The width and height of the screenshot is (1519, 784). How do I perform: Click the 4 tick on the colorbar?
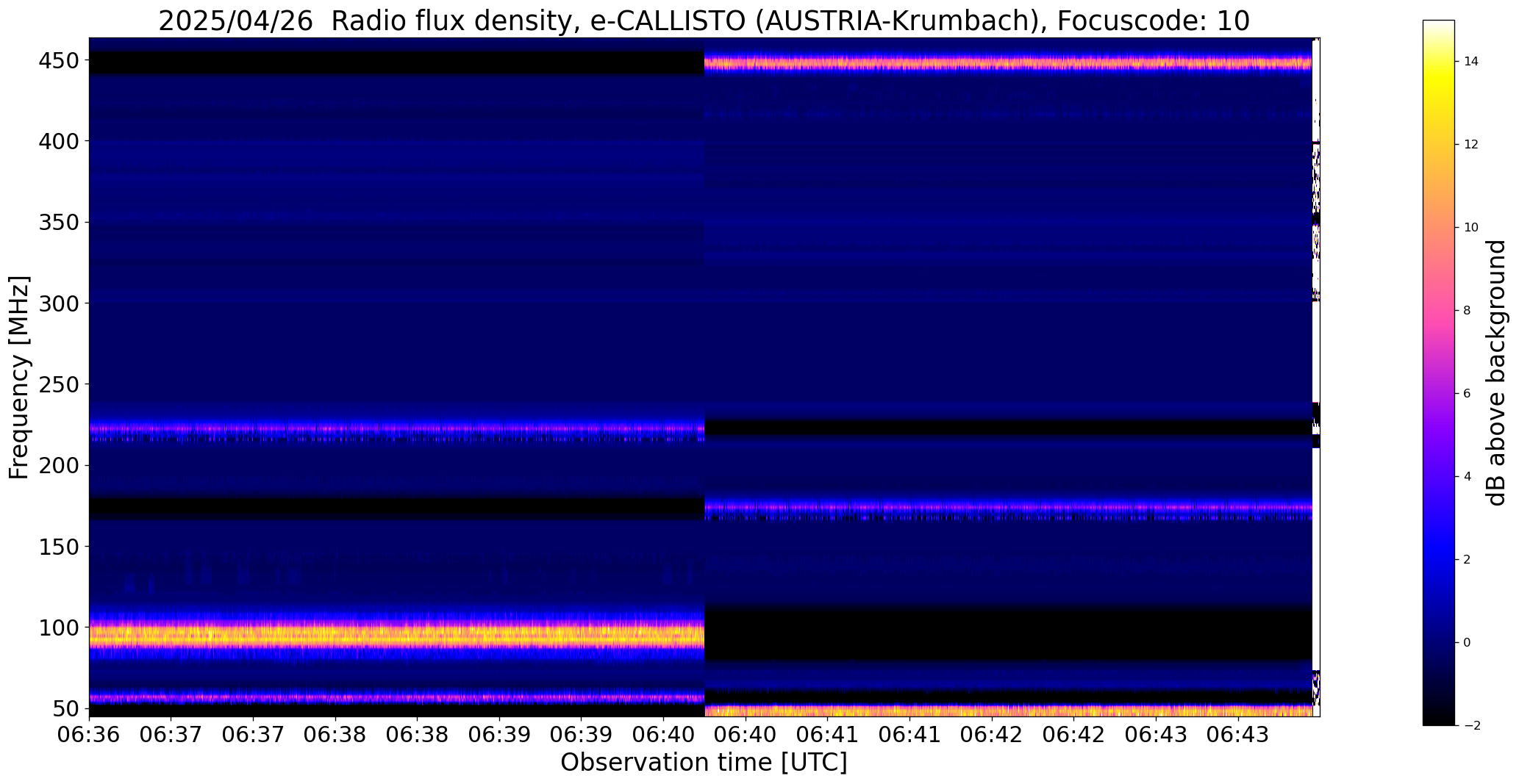tap(1467, 477)
